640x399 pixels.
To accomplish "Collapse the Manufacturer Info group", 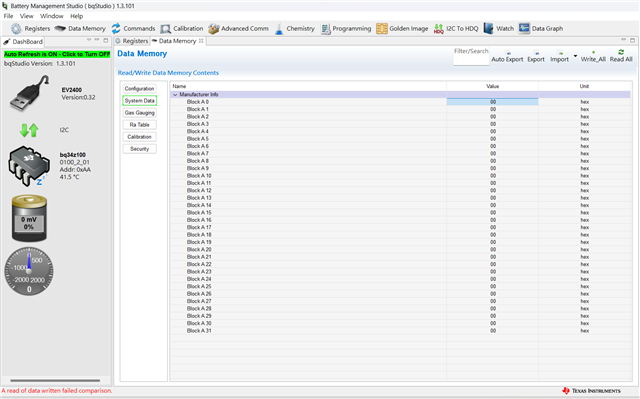I will pos(175,95).
